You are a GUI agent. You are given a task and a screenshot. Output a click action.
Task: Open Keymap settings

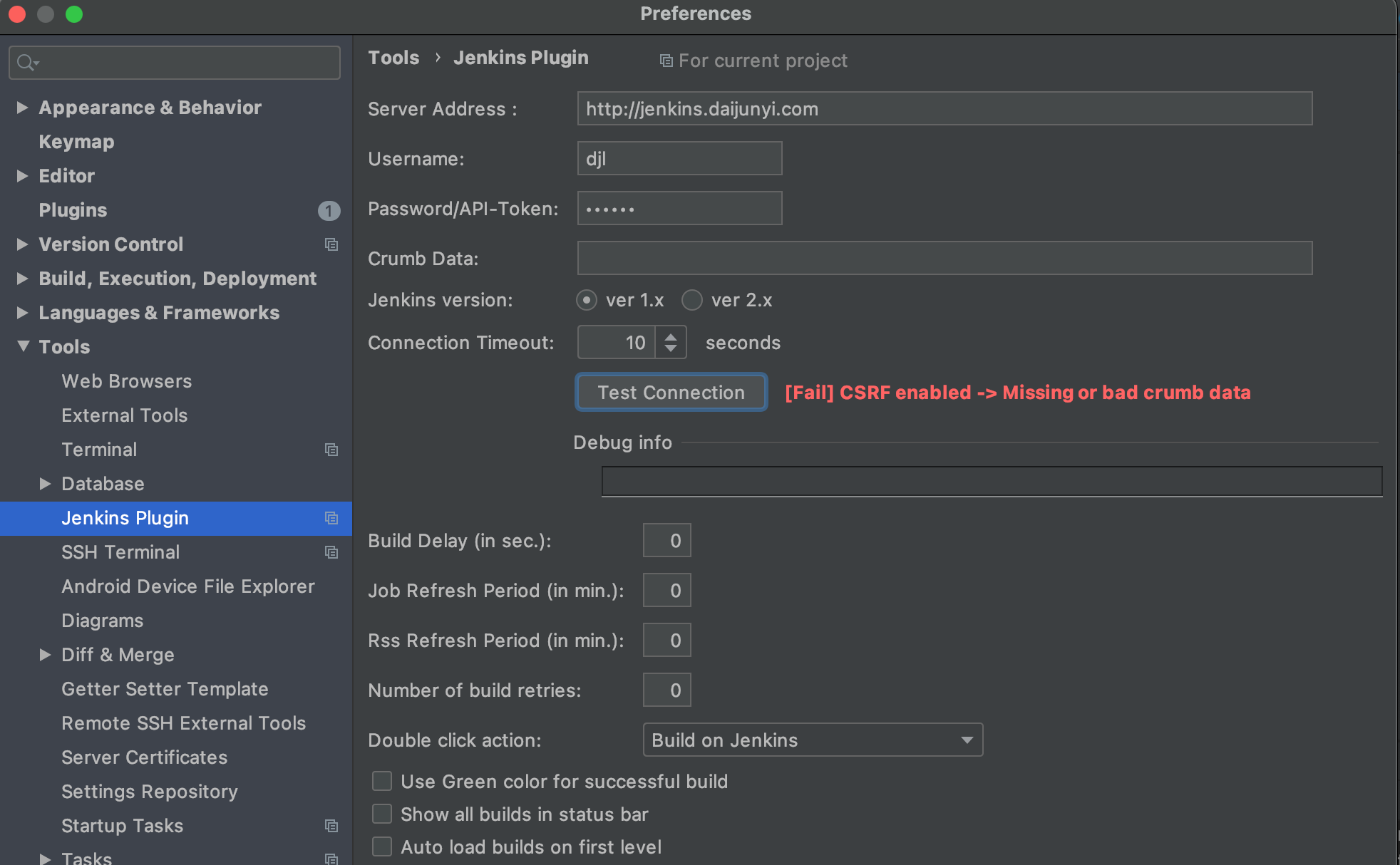76,142
